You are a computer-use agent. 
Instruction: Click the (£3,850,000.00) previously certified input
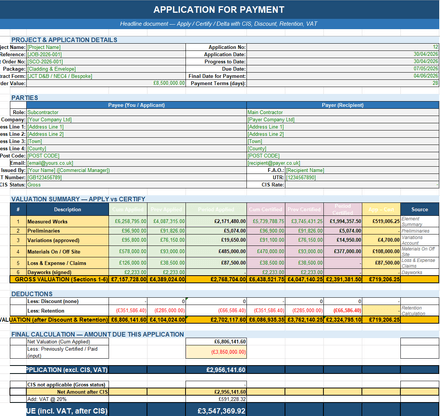pos(216,352)
